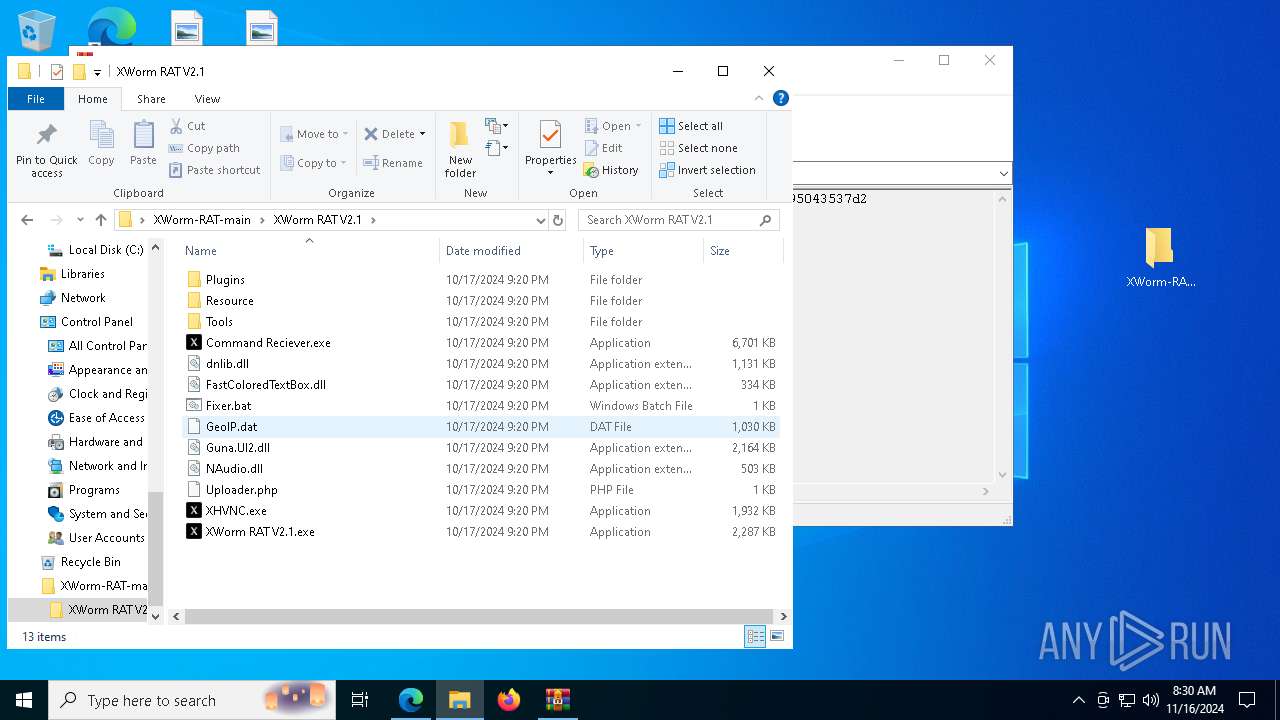Click the Edit ribbon button
This screenshot has width=1280, height=720.
pos(604,148)
